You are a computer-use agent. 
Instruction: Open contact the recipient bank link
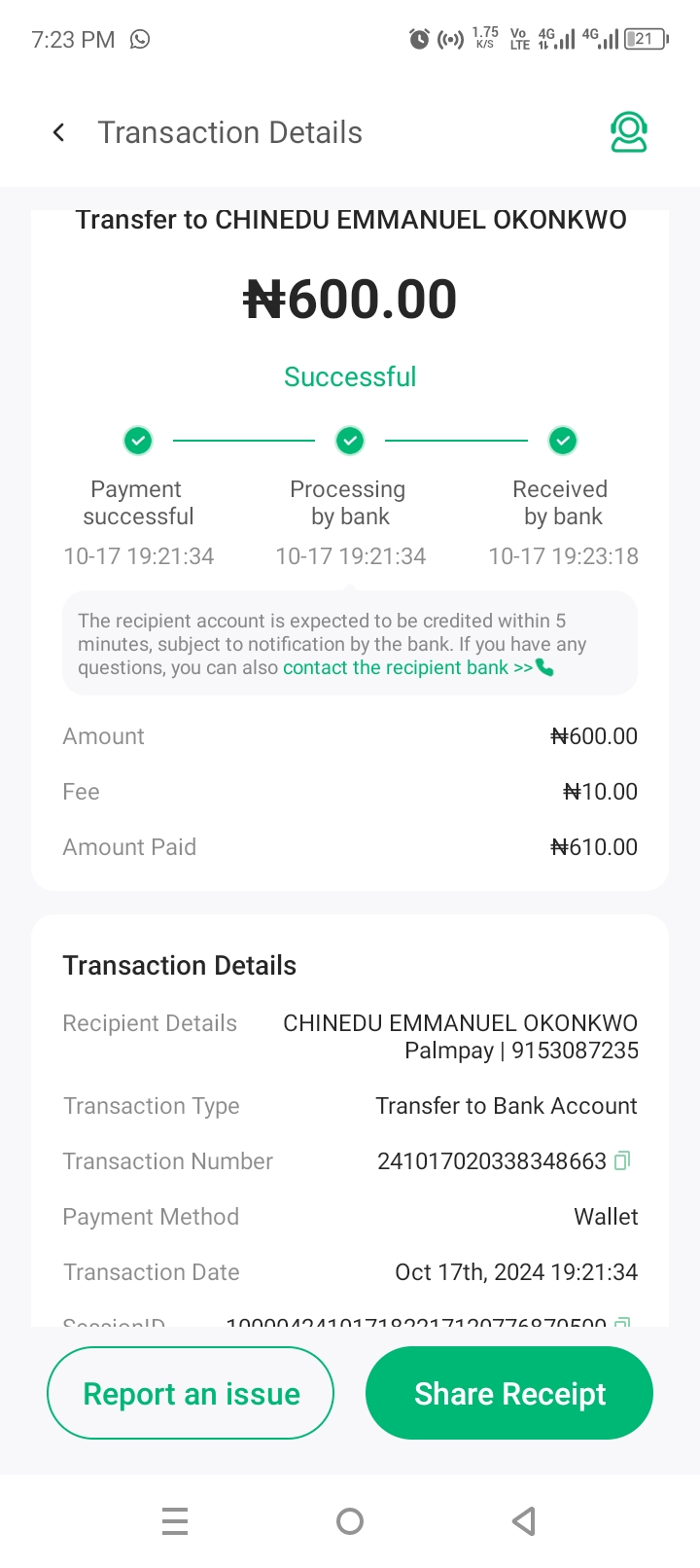coord(407,668)
